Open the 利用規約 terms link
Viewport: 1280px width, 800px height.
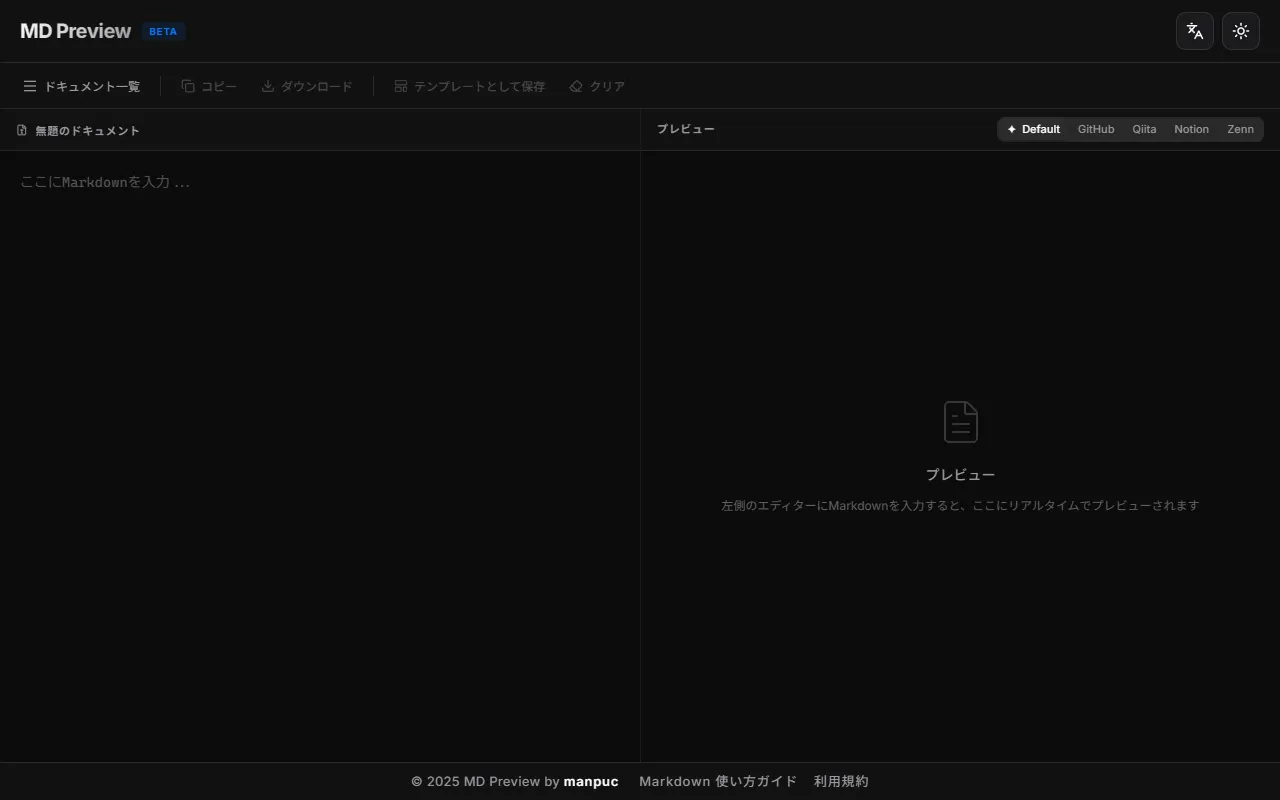pyautogui.click(x=841, y=781)
